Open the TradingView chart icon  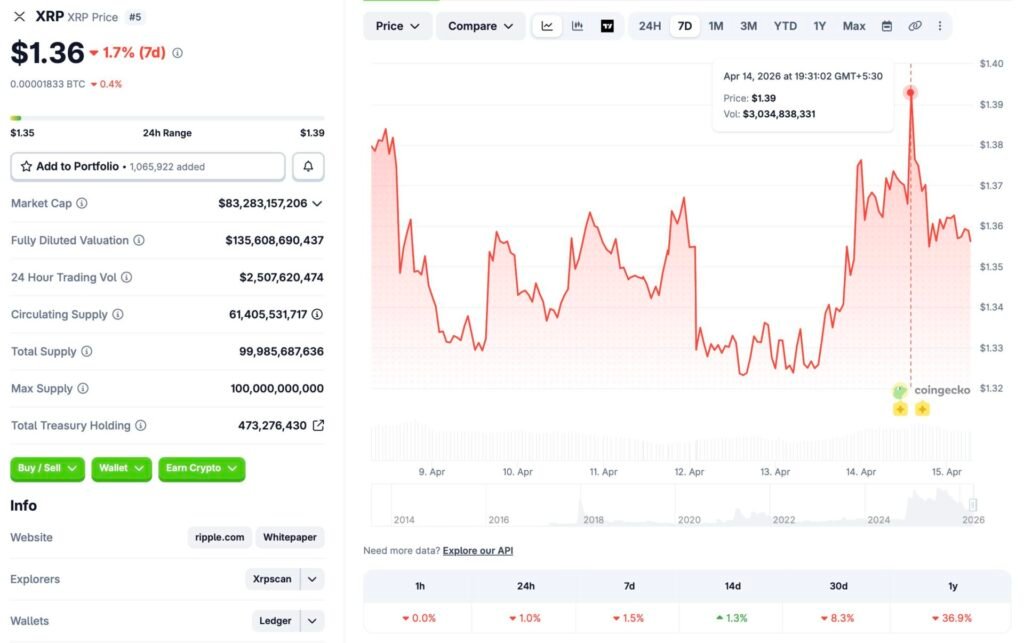click(x=607, y=26)
